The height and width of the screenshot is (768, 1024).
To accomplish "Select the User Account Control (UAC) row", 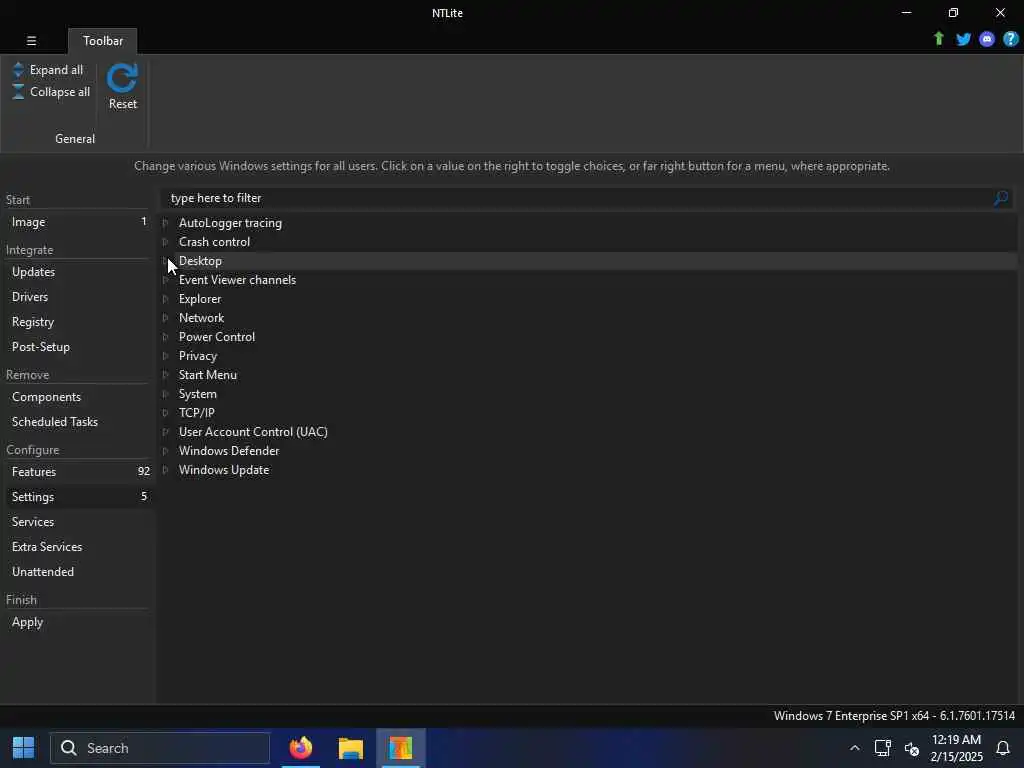I will (x=588, y=432).
